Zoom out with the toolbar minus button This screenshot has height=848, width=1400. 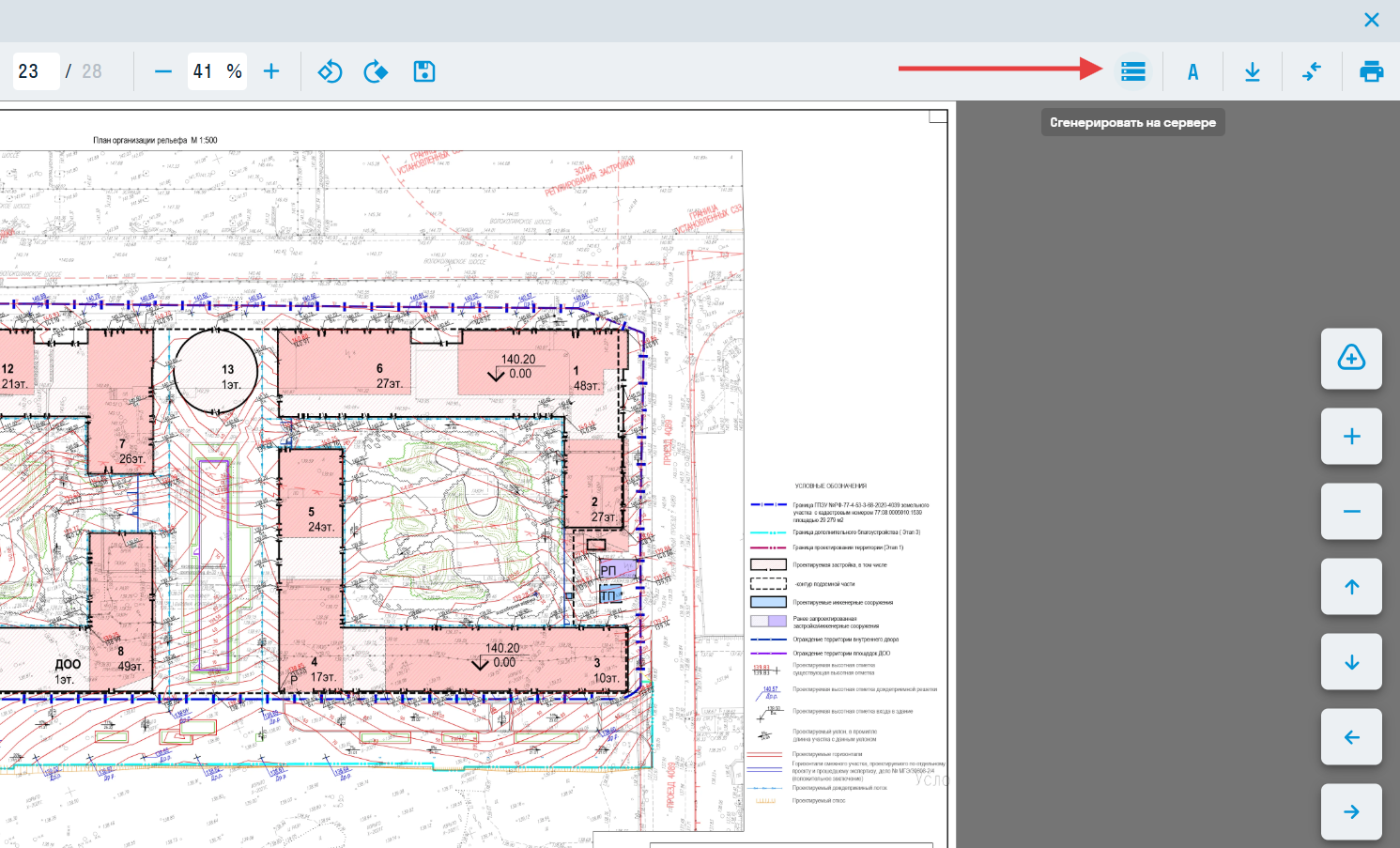pos(163,71)
